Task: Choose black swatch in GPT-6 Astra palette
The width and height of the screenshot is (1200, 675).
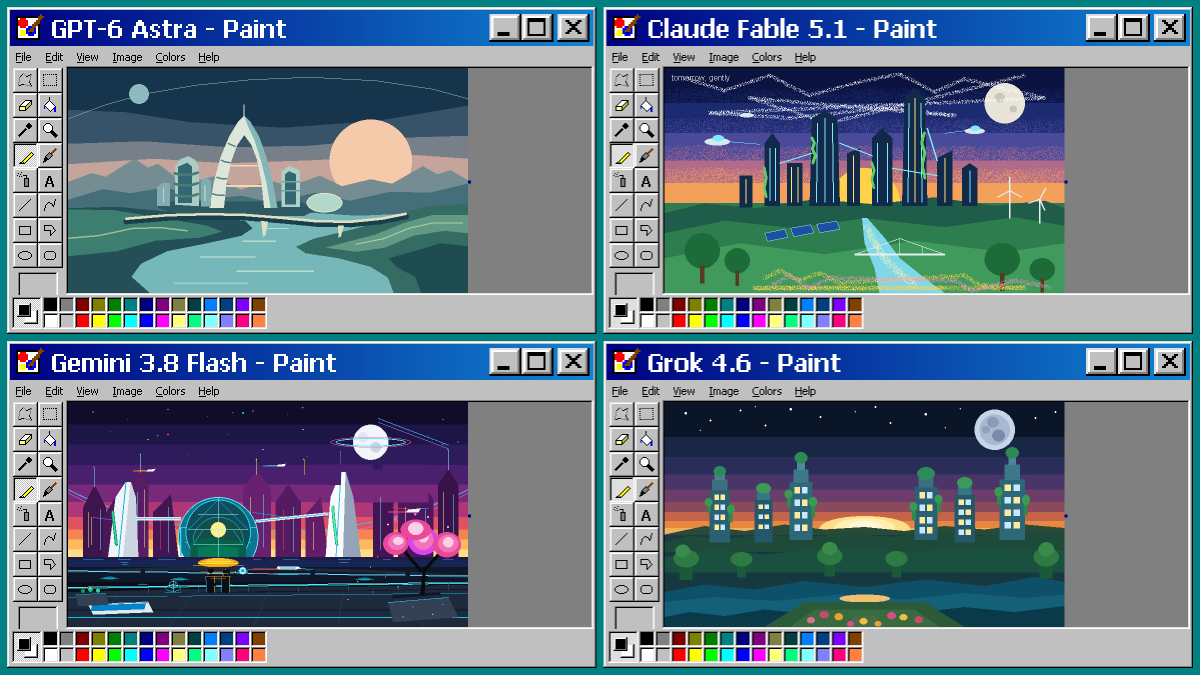Action: tap(51, 304)
